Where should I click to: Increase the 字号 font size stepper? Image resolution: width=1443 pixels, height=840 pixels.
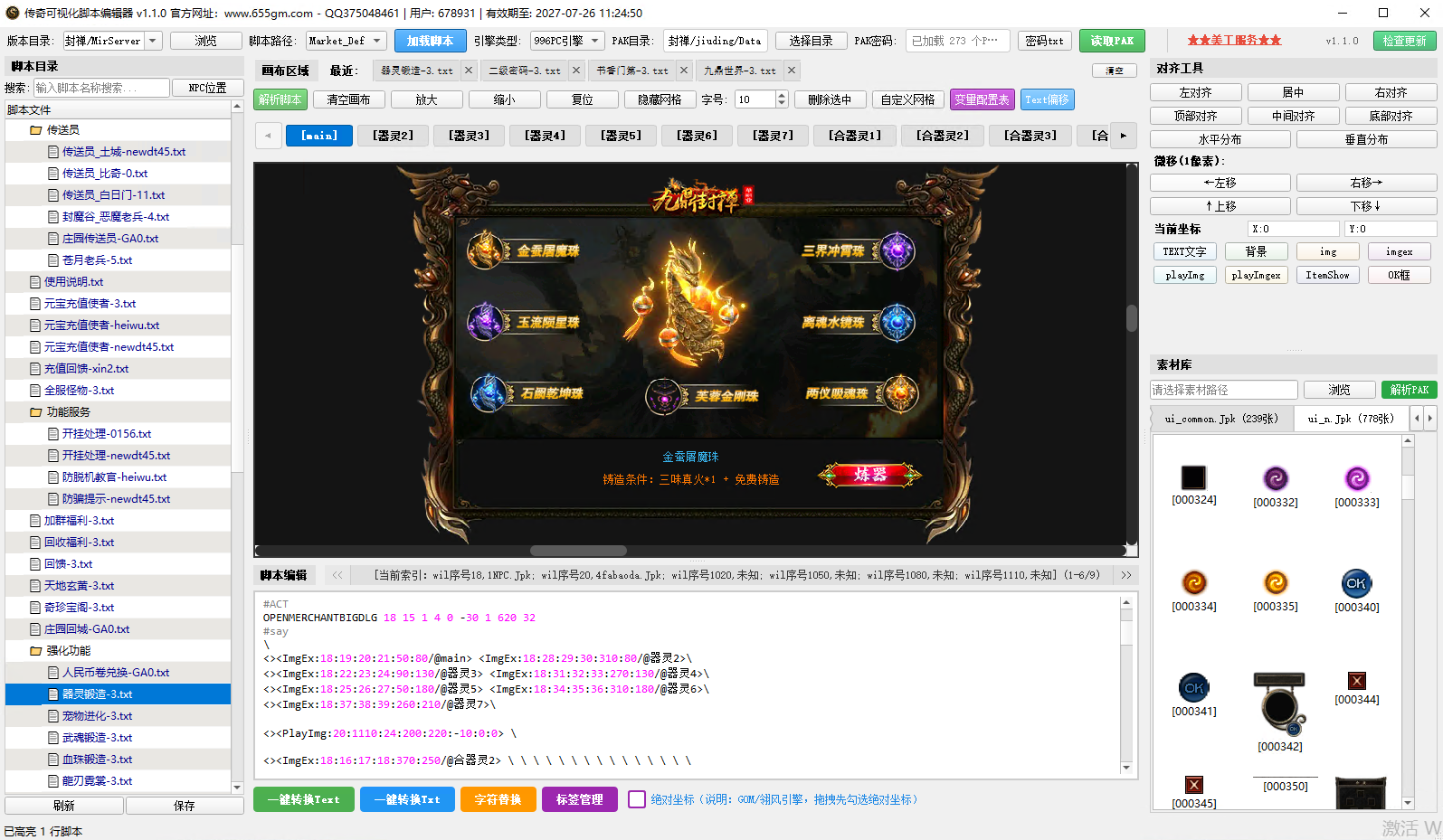click(782, 95)
